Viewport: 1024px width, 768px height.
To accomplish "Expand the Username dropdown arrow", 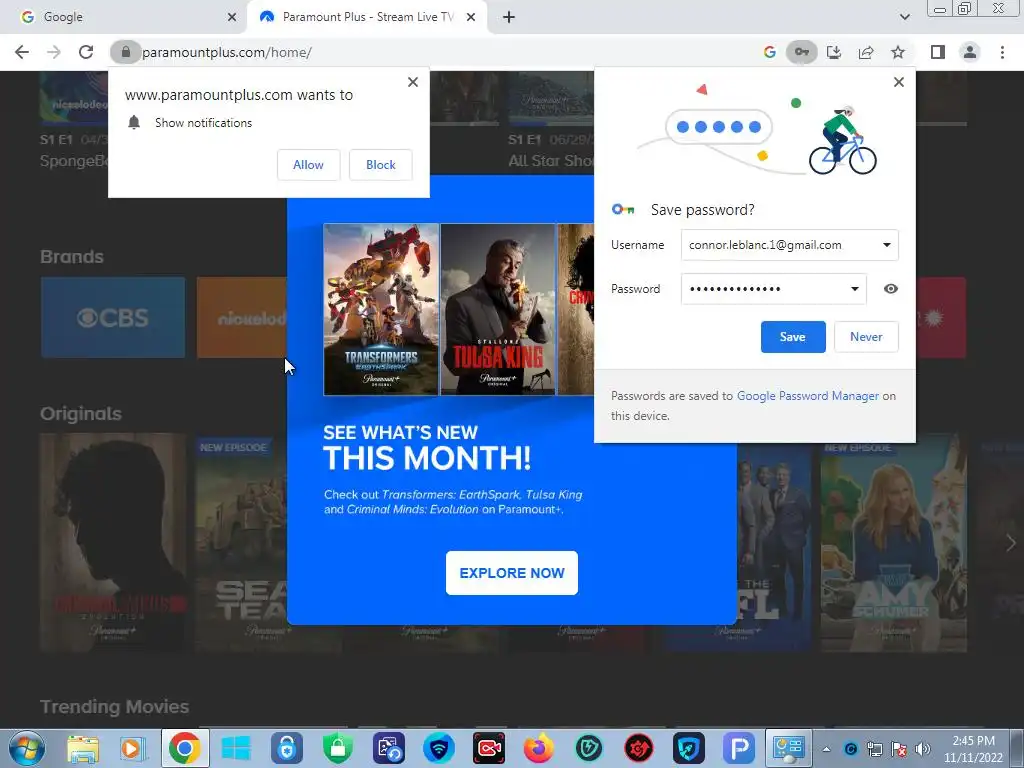I will pos(886,245).
